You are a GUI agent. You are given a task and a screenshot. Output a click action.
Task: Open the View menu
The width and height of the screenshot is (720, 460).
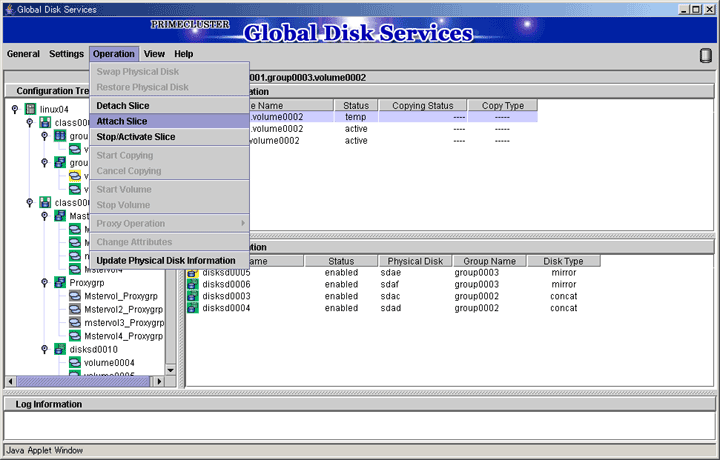point(154,54)
